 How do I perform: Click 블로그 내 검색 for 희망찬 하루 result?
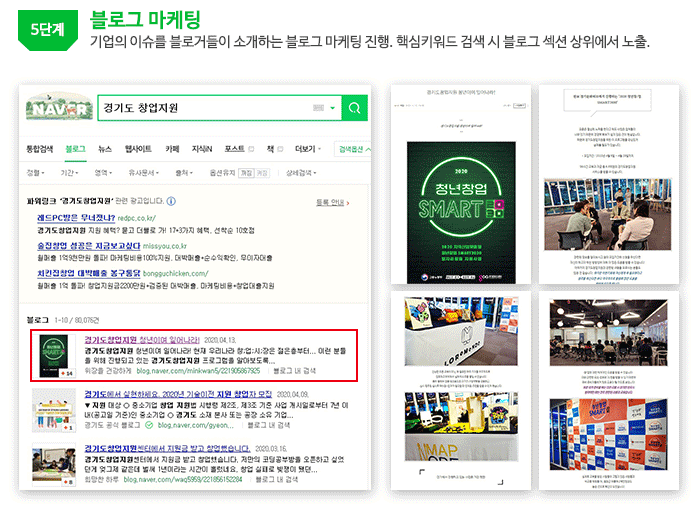point(277,480)
